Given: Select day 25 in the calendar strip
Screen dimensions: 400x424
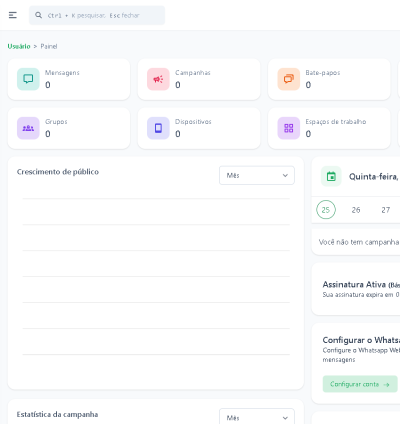Looking at the screenshot, I should [x=326, y=210].
